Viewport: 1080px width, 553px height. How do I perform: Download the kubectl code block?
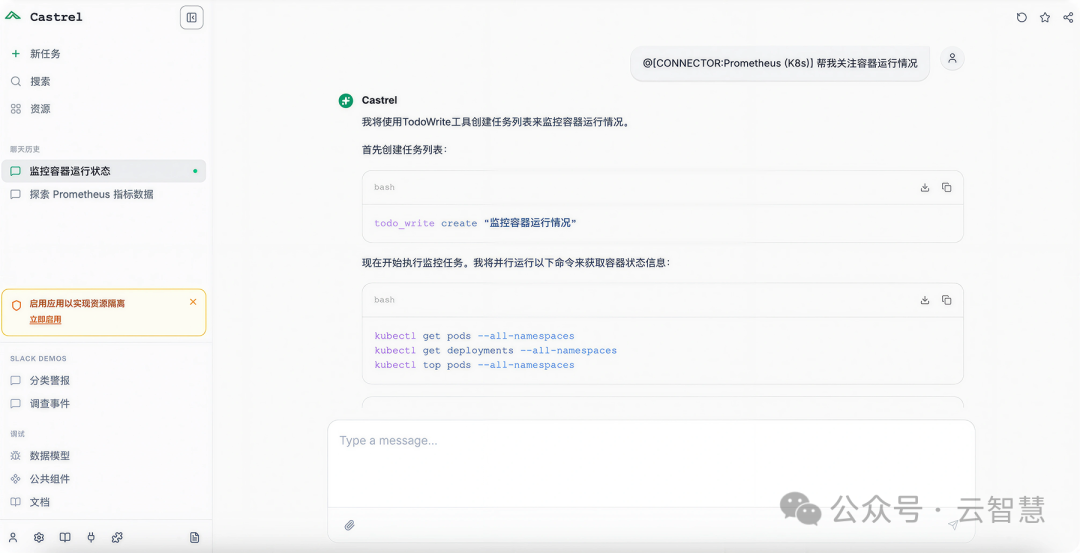[925, 300]
